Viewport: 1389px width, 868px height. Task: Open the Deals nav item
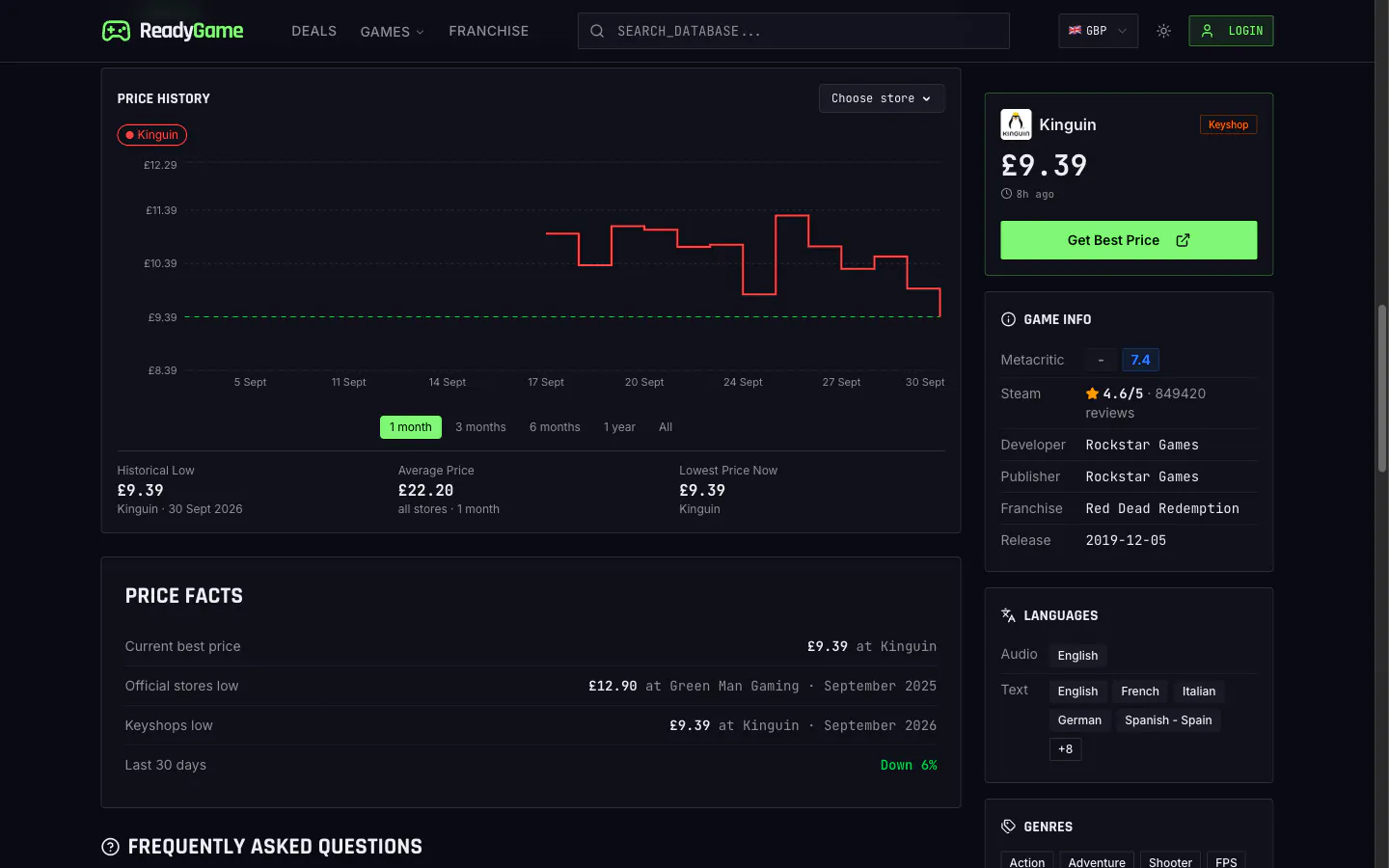(314, 31)
